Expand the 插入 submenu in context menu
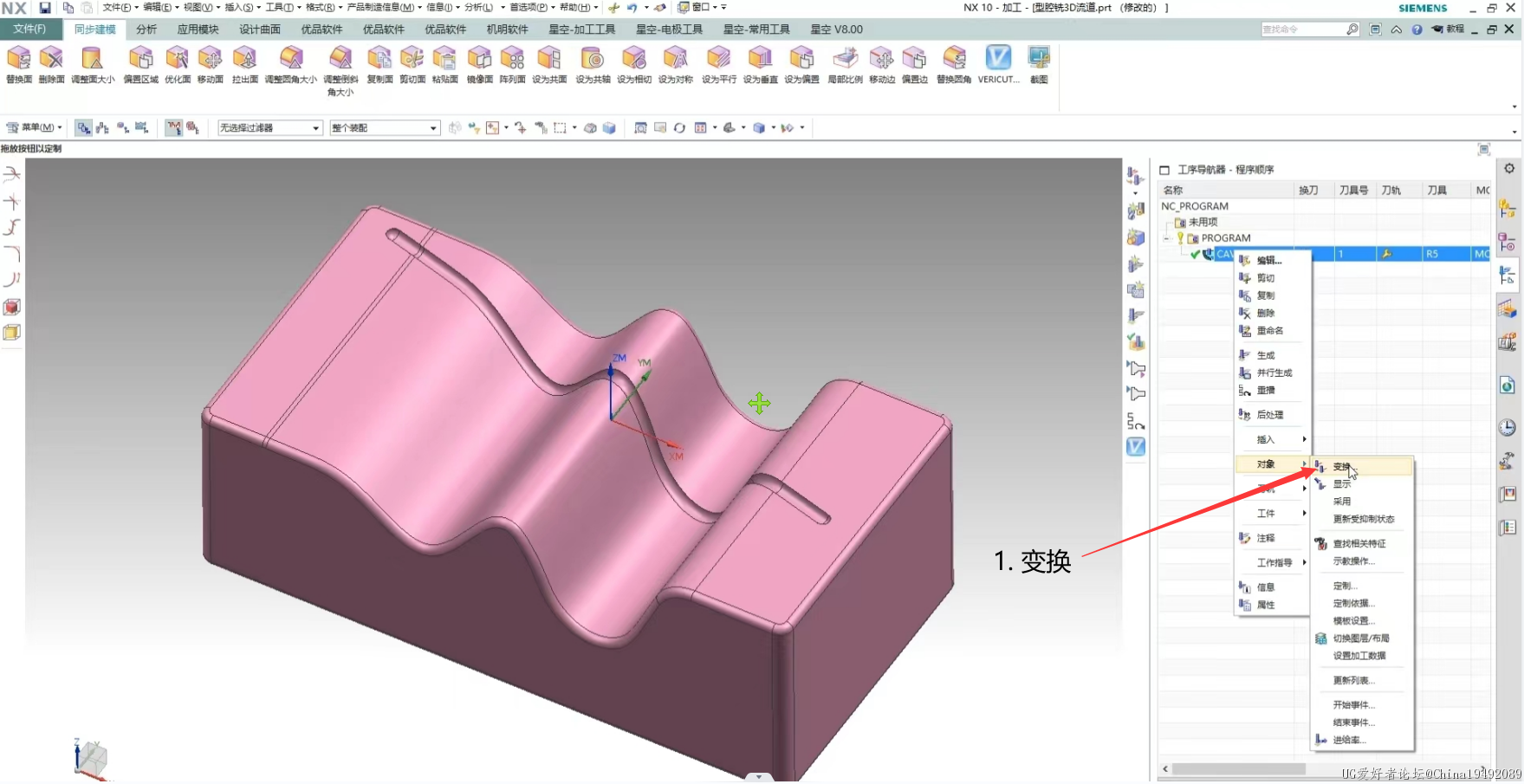Screen dimensions: 1524x784 pyautogui.click(x=1271, y=439)
